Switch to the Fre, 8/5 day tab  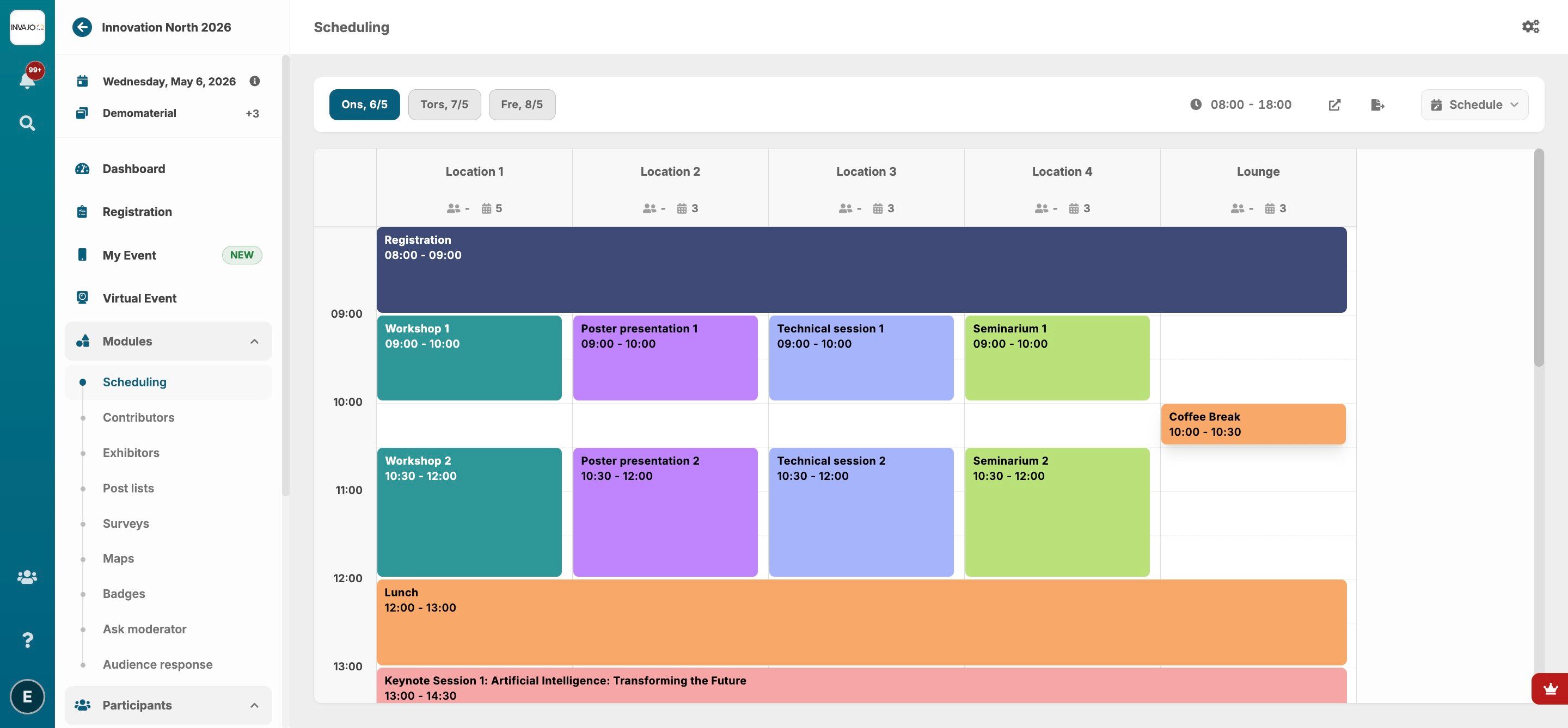[x=522, y=104]
